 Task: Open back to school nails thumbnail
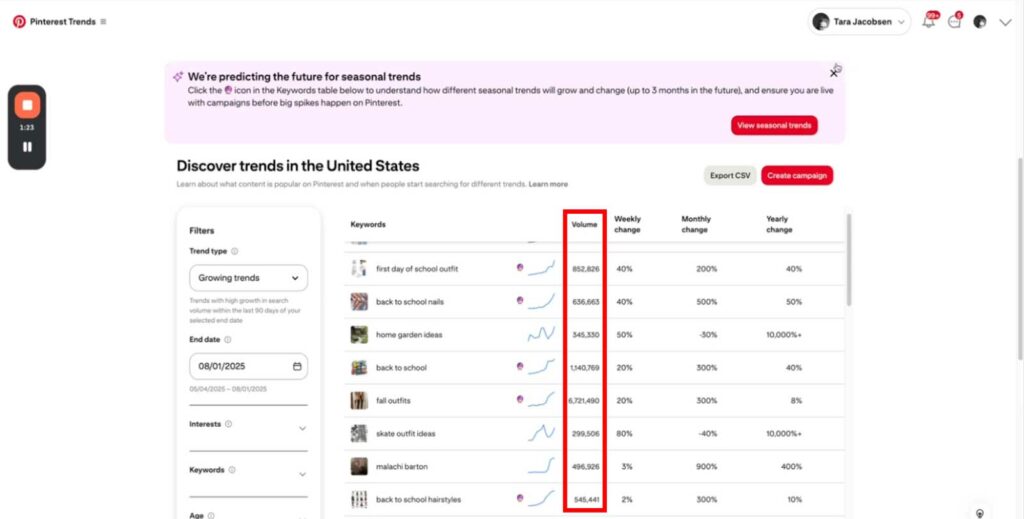[359, 302]
